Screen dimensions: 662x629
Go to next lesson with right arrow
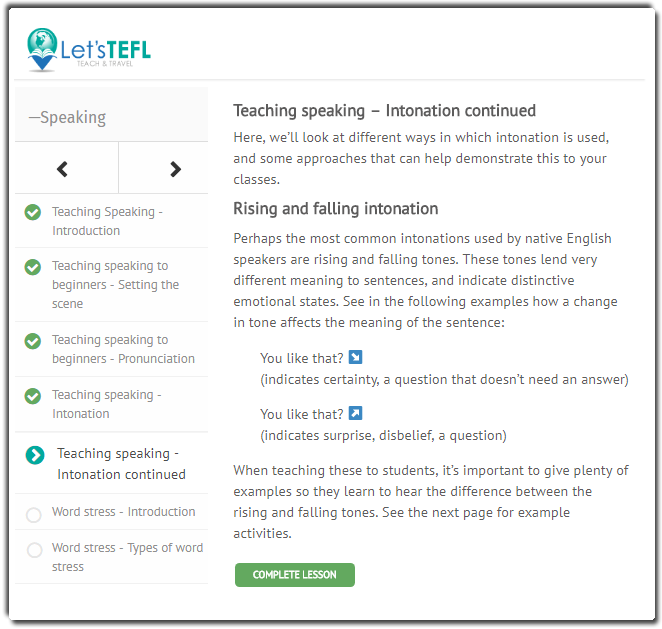tap(175, 169)
